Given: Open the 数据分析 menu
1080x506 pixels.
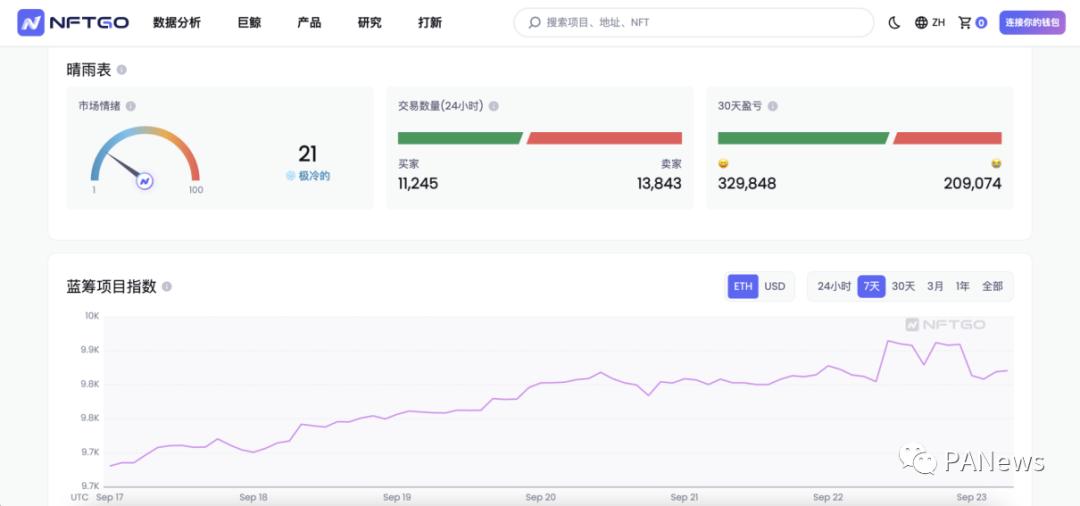Looking at the screenshot, I should 177,22.
